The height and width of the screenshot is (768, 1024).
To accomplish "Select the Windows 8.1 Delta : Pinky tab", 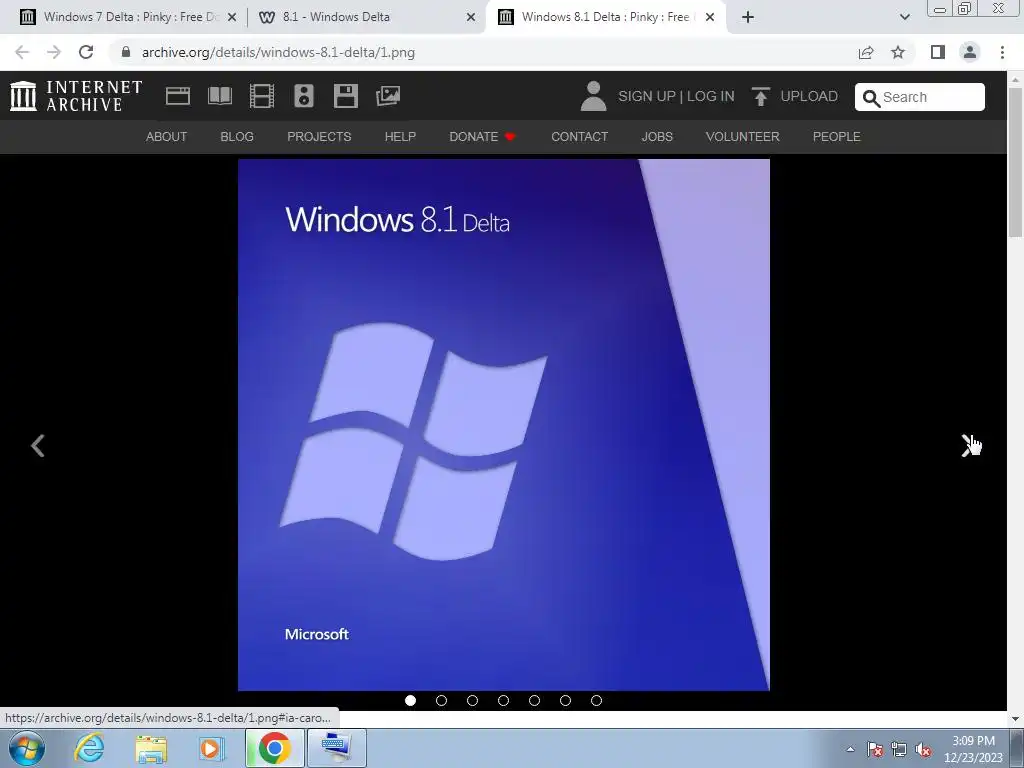I will [607, 17].
